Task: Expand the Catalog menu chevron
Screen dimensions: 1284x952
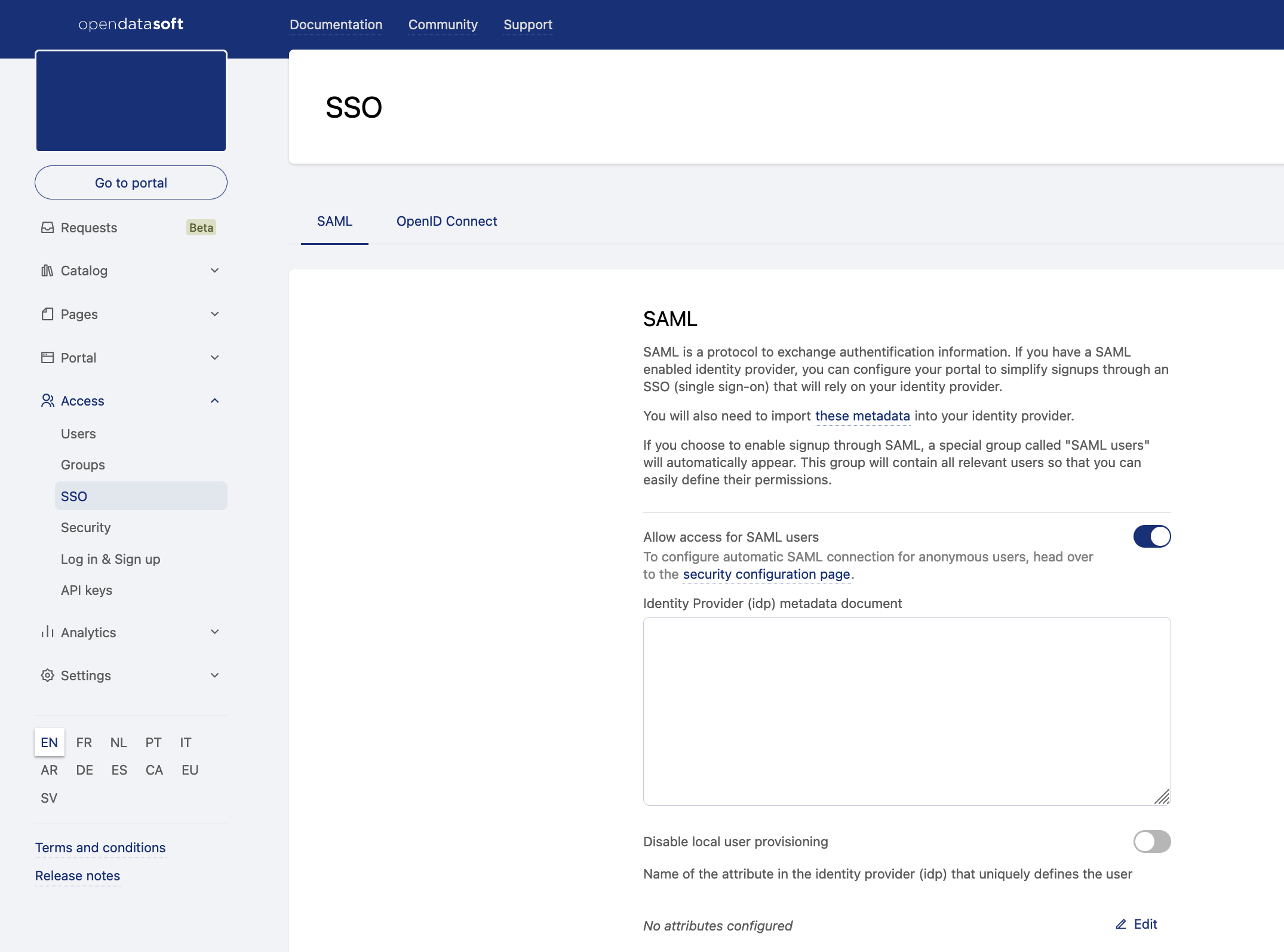Action: 215,271
